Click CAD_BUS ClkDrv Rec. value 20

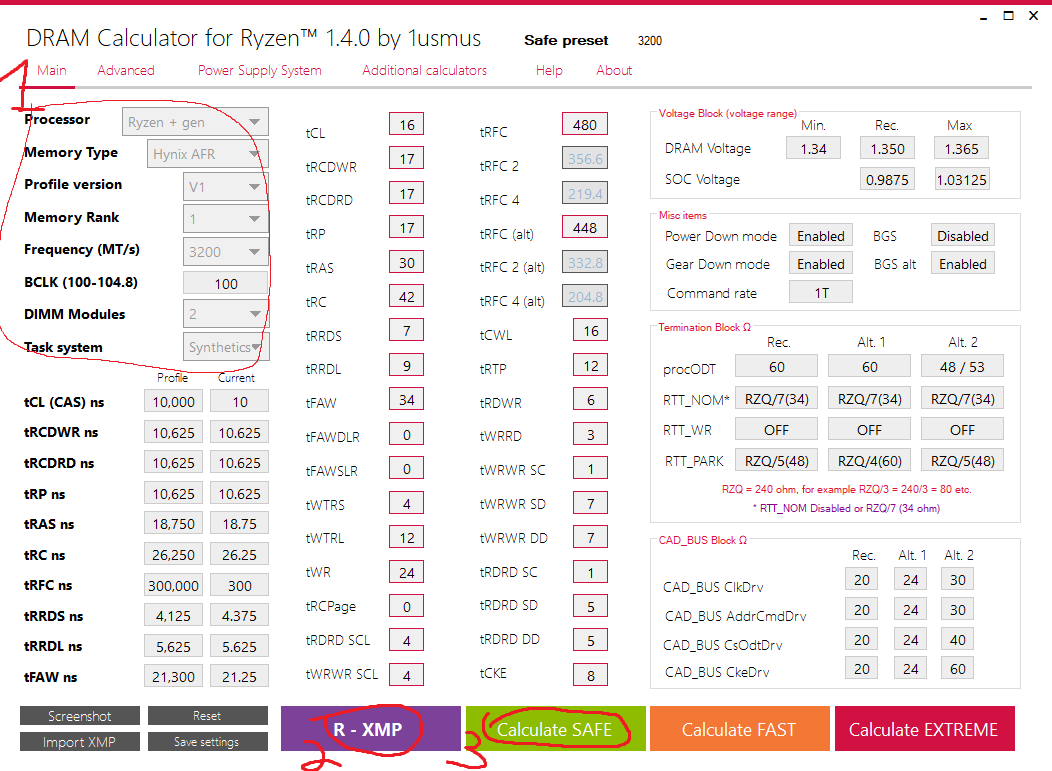861,580
